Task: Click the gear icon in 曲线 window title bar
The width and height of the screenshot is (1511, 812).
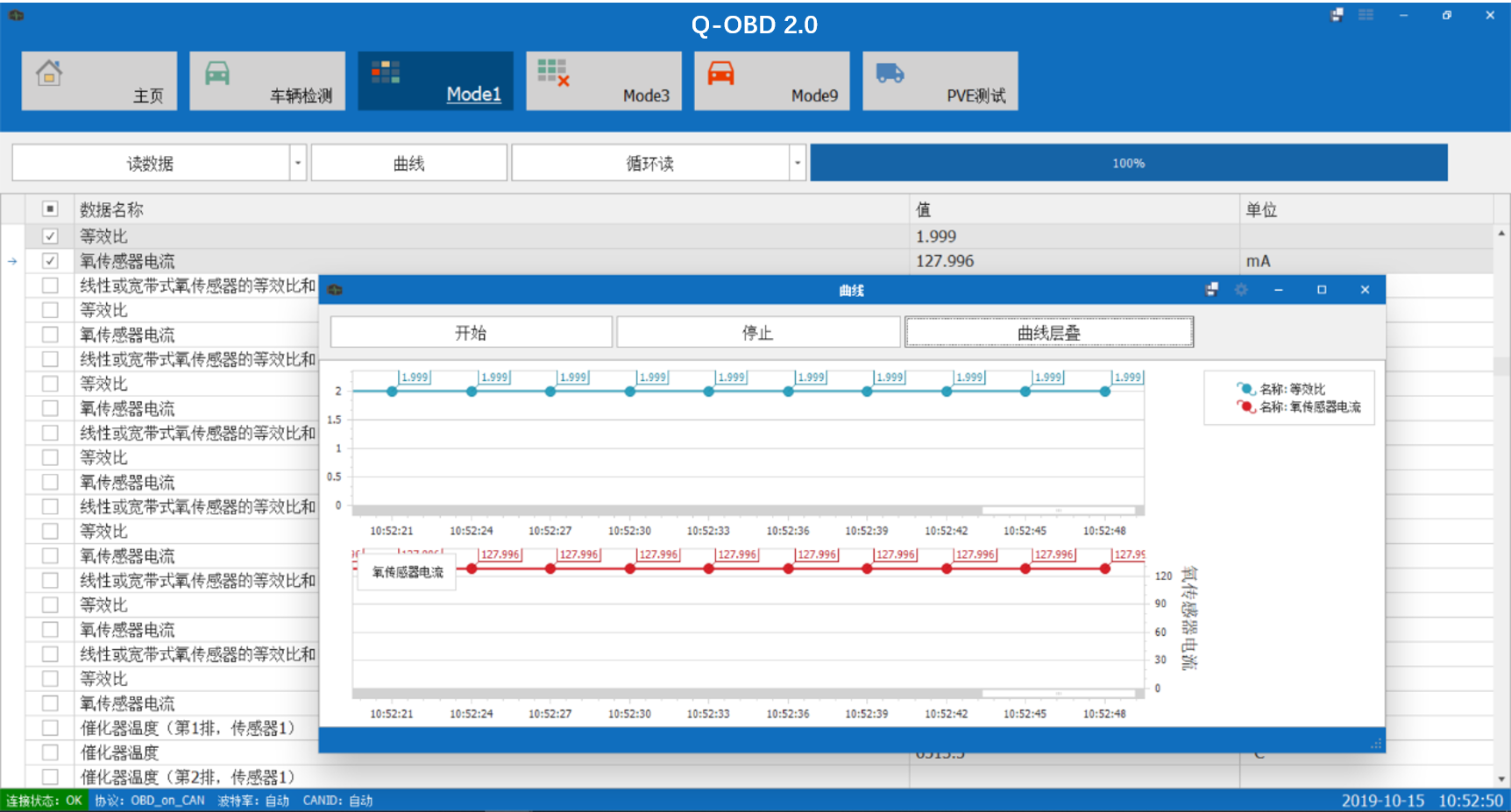Action: [x=1241, y=290]
